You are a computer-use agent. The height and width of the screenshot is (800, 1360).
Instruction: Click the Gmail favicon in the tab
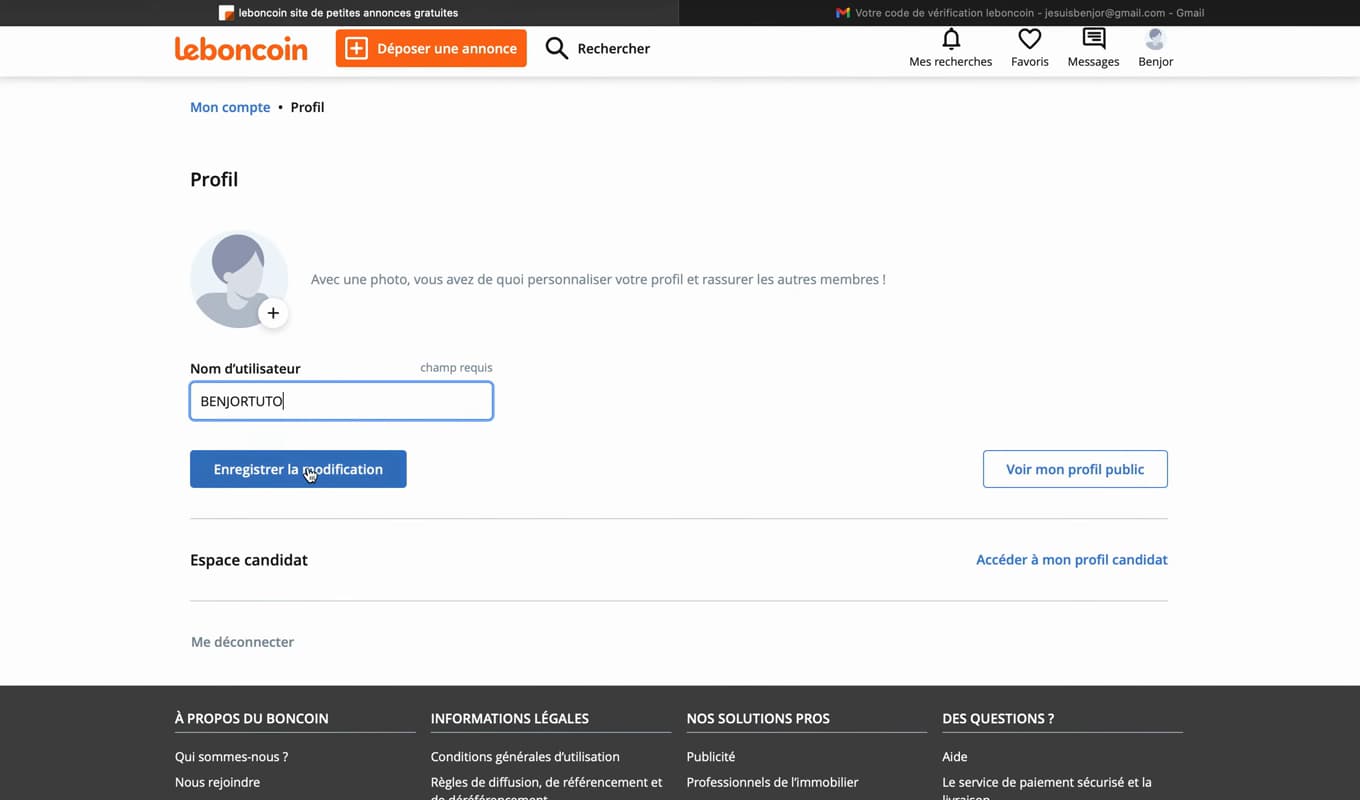[x=843, y=13]
